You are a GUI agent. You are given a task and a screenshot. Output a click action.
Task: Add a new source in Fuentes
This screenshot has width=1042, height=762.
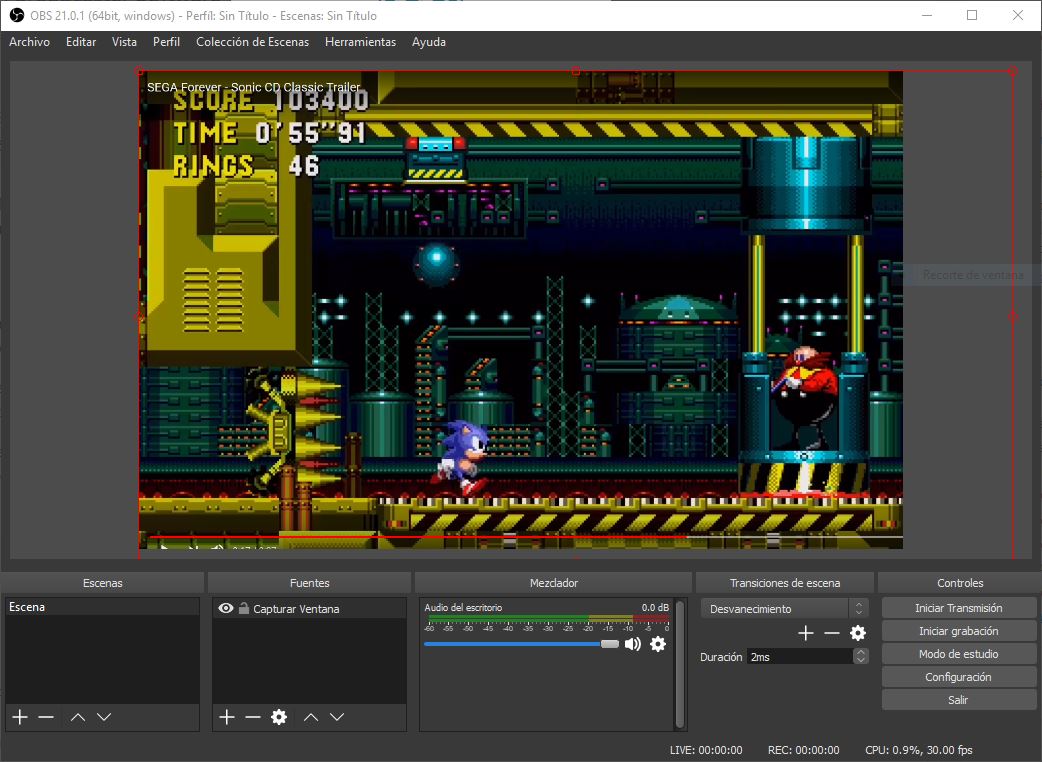click(x=227, y=717)
